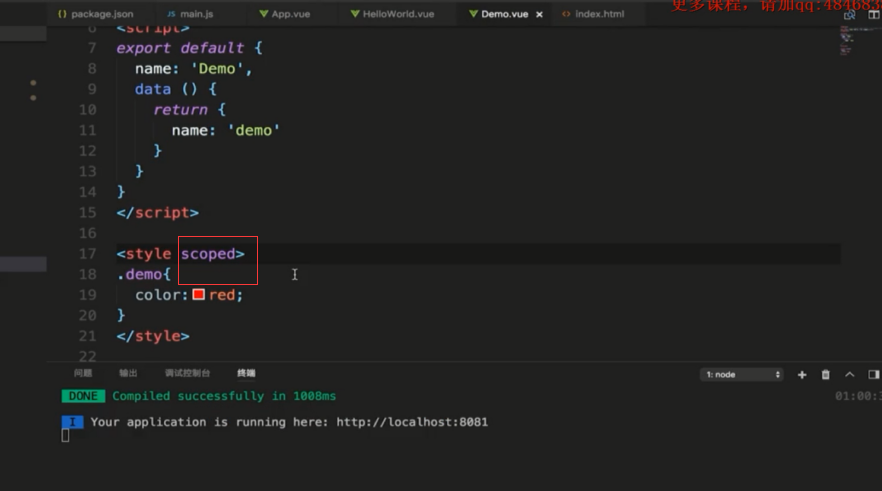Click the http://localhost:8081 link in terminal
Image resolution: width=882 pixels, height=491 pixels.
412,422
